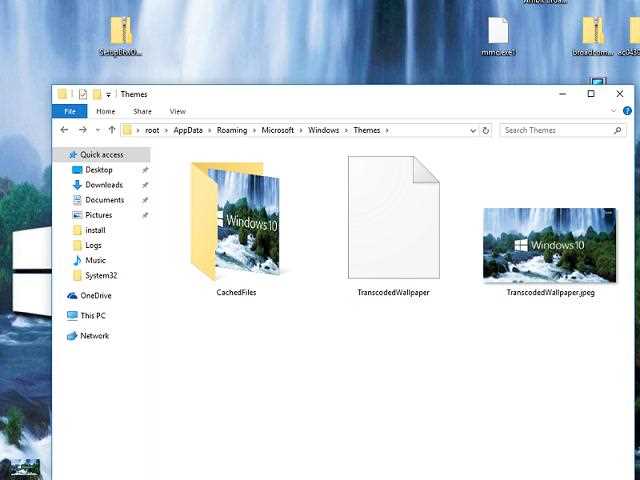The image size is (640, 480).
Task: Expand the address bar history dropdown
Action: tap(473, 131)
